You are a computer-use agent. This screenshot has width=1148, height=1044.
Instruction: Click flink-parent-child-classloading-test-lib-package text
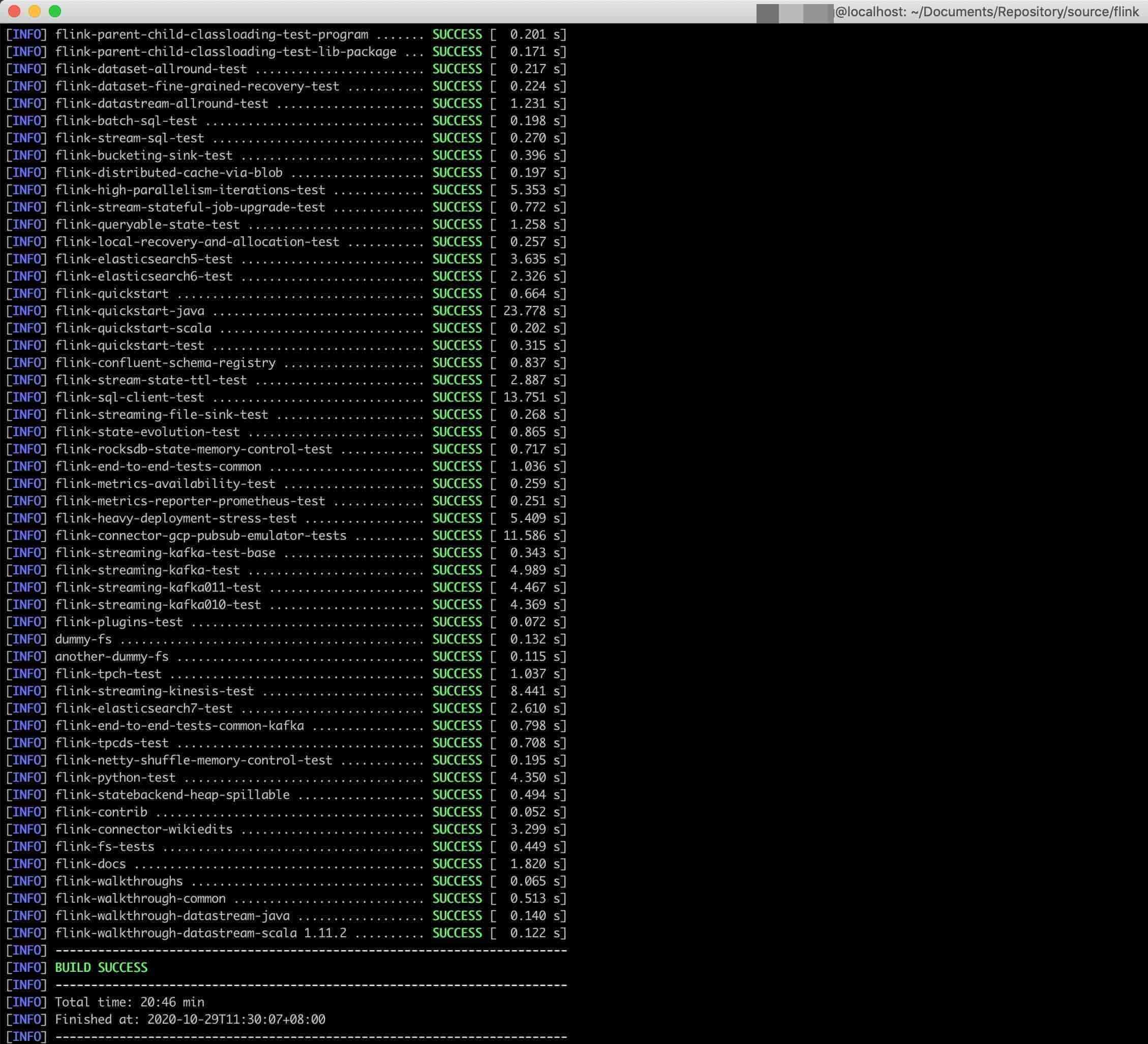coord(226,52)
